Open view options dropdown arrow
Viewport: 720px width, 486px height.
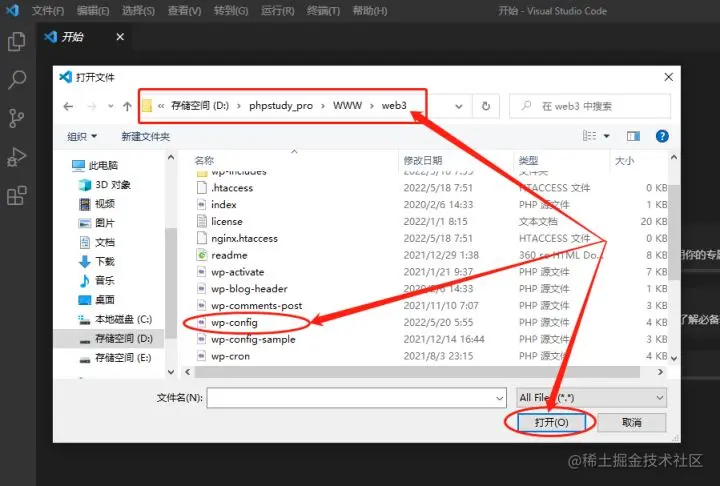[x=607, y=136]
